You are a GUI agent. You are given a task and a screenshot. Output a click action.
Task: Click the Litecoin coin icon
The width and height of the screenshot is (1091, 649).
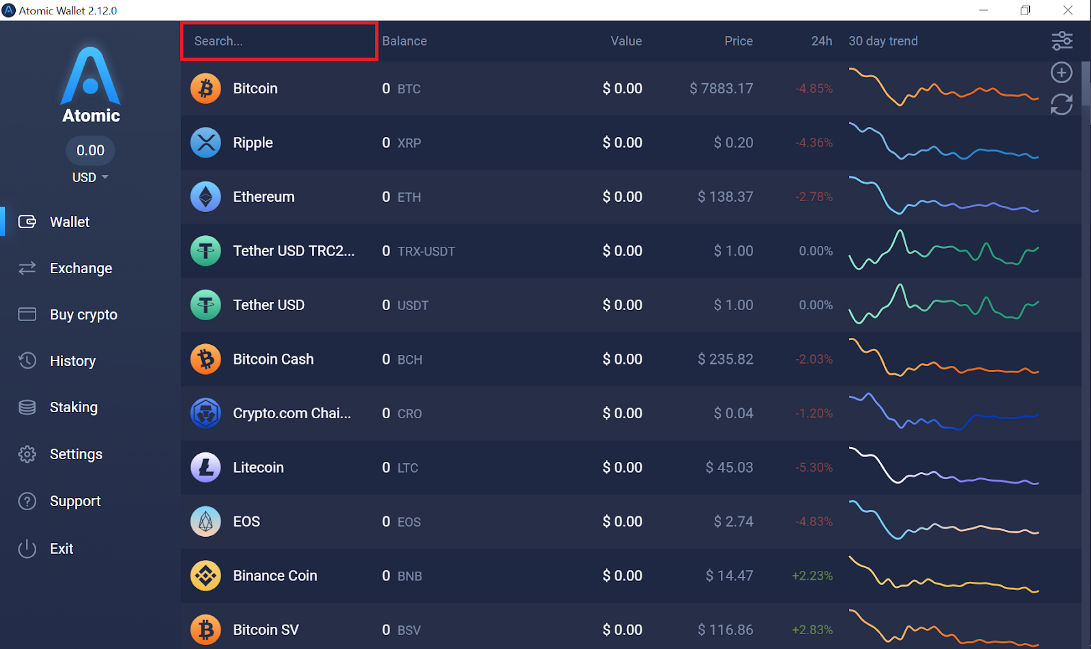coord(205,467)
